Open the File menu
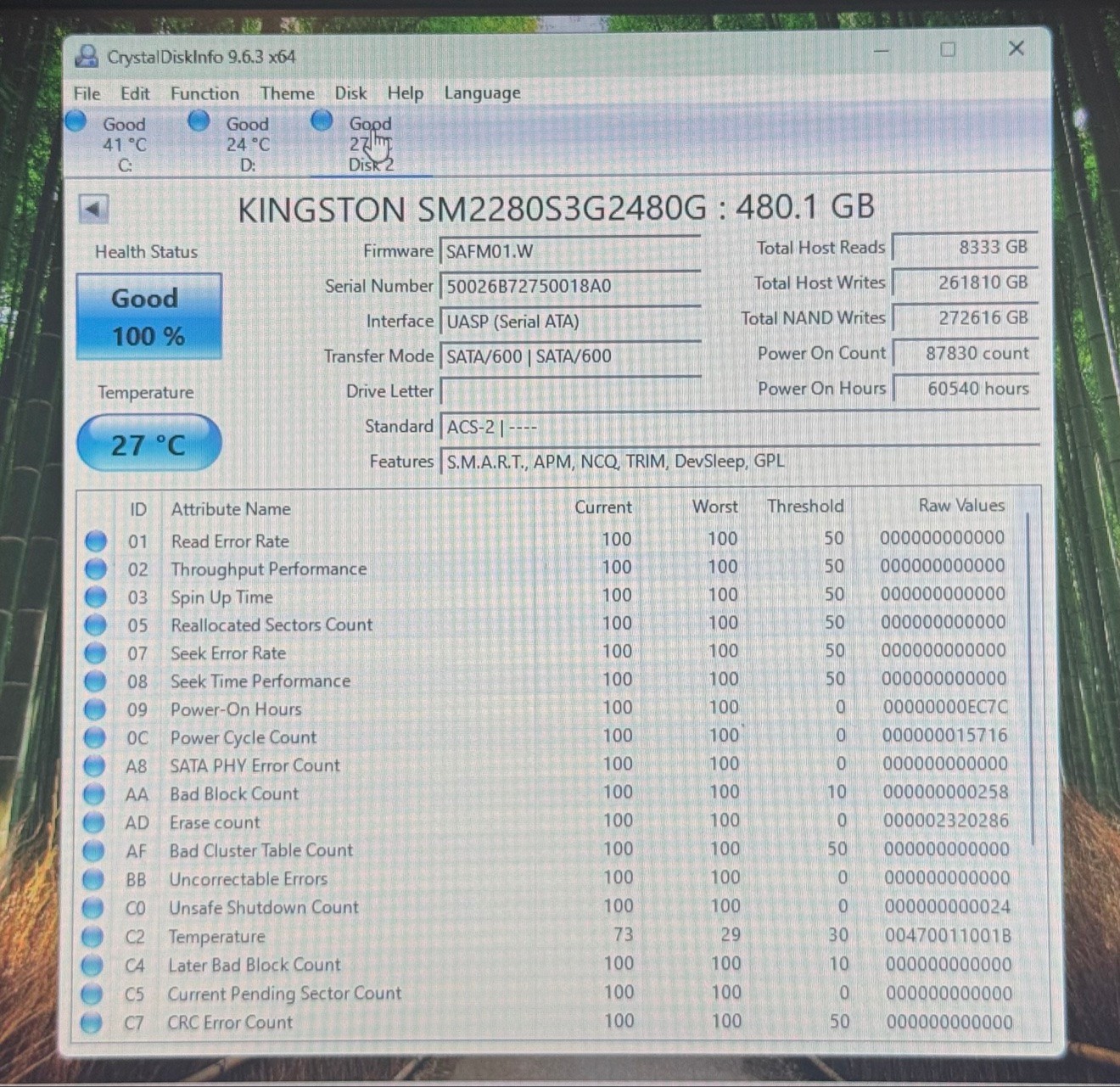The image size is (1120, 1087). (x=87, y=93)
